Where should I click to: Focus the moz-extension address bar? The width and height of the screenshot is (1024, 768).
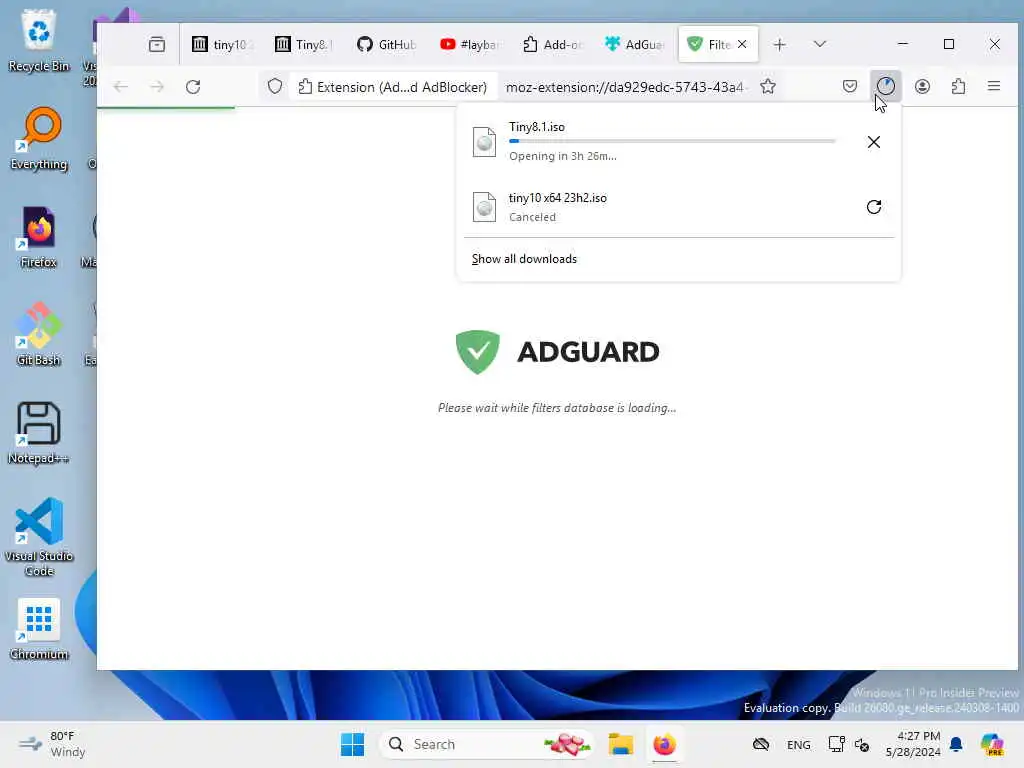[624, 87]
